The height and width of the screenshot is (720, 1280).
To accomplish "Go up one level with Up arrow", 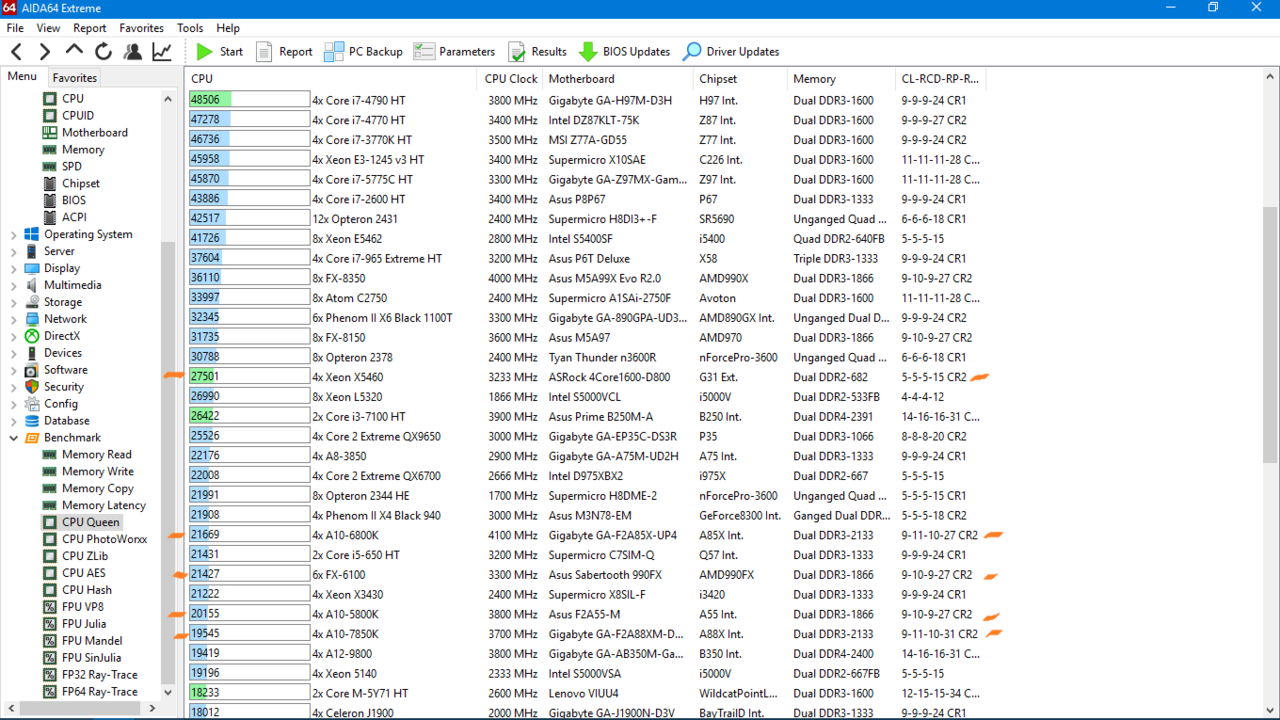I will tap(74, 51).
